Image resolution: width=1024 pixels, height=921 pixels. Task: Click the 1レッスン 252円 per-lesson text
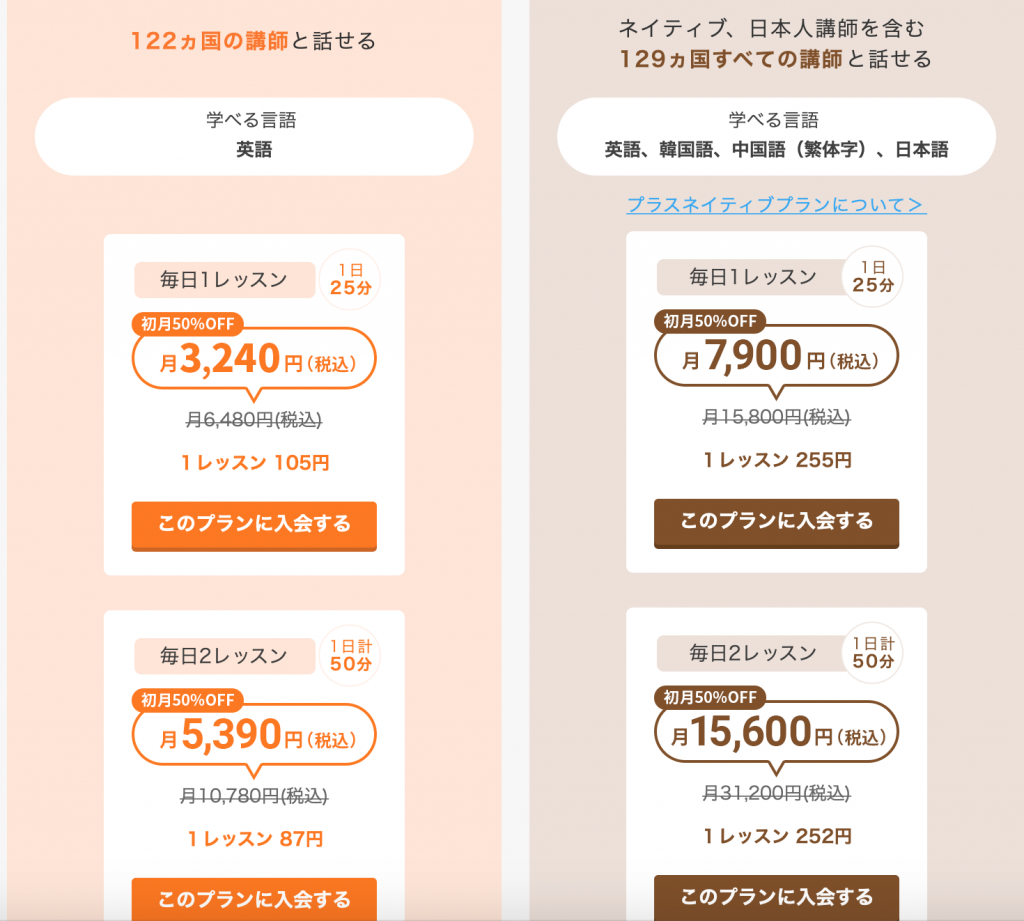tap(776, 836)
